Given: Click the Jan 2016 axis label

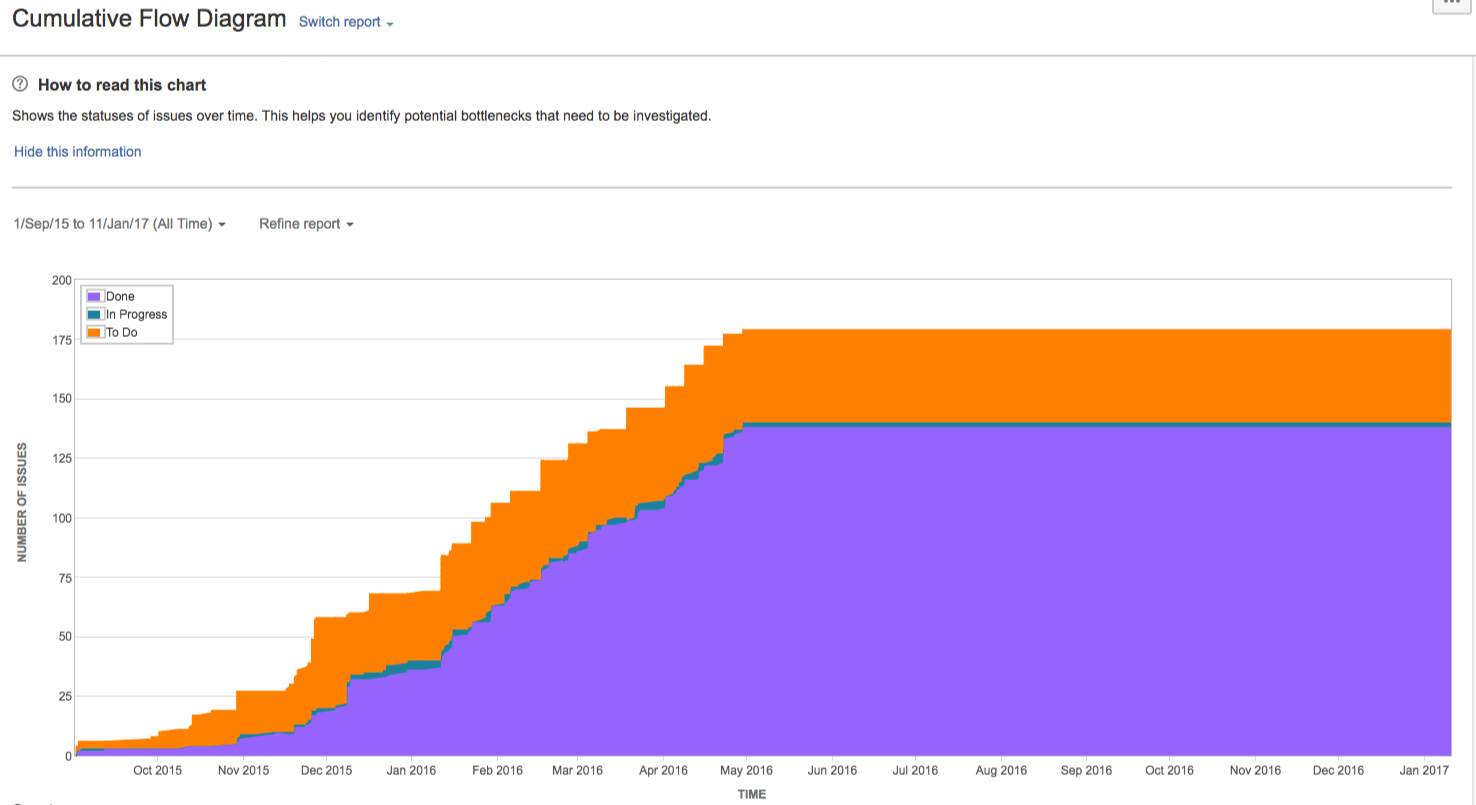Looking at the screenshot, I should pyautogui.click(x=411, y=770).
